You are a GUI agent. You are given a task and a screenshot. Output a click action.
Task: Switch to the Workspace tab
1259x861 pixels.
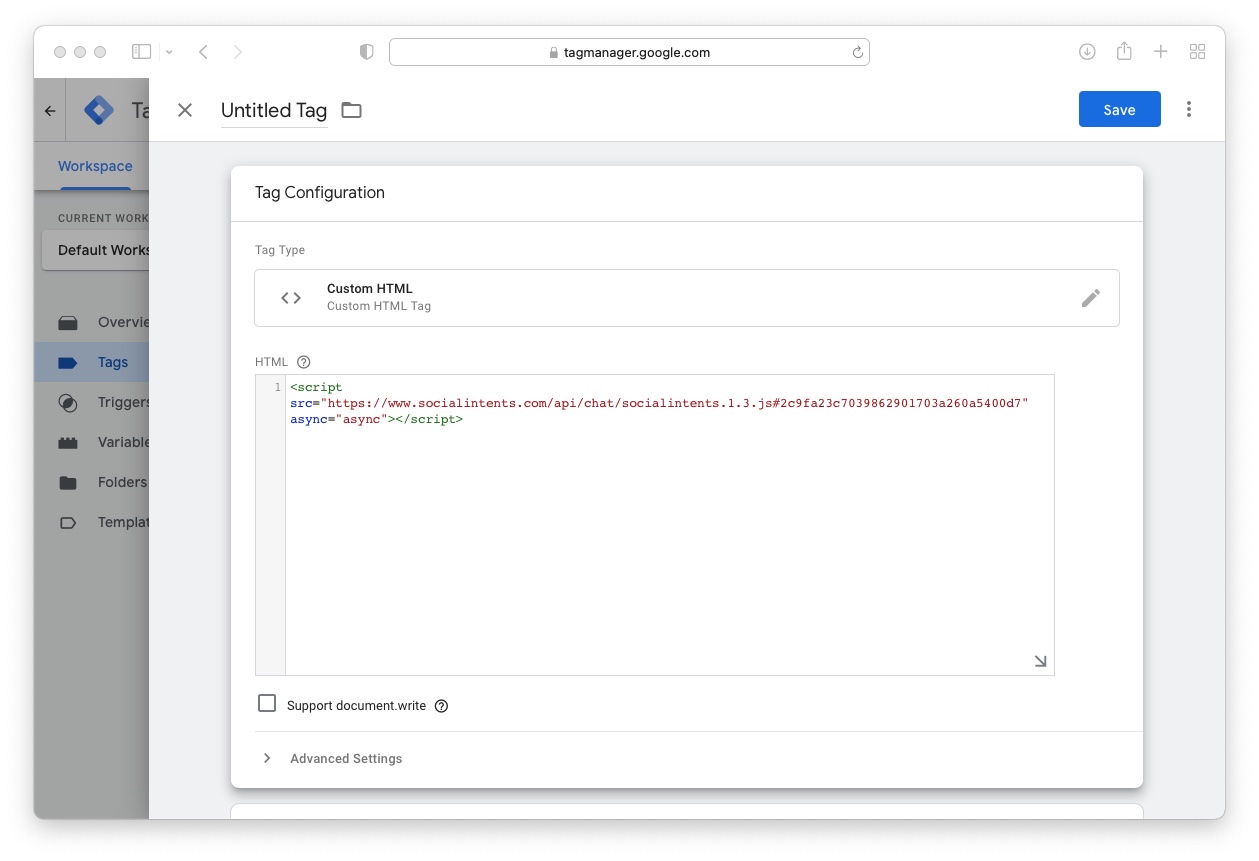click(95, 166)
